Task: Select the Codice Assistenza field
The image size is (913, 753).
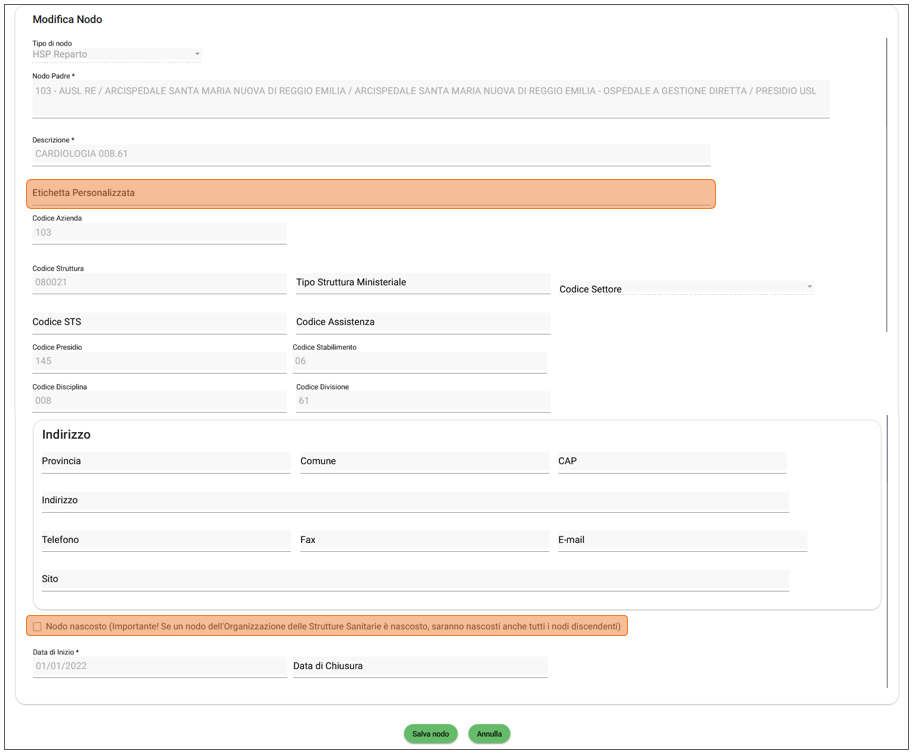Action: coord(422,323)
